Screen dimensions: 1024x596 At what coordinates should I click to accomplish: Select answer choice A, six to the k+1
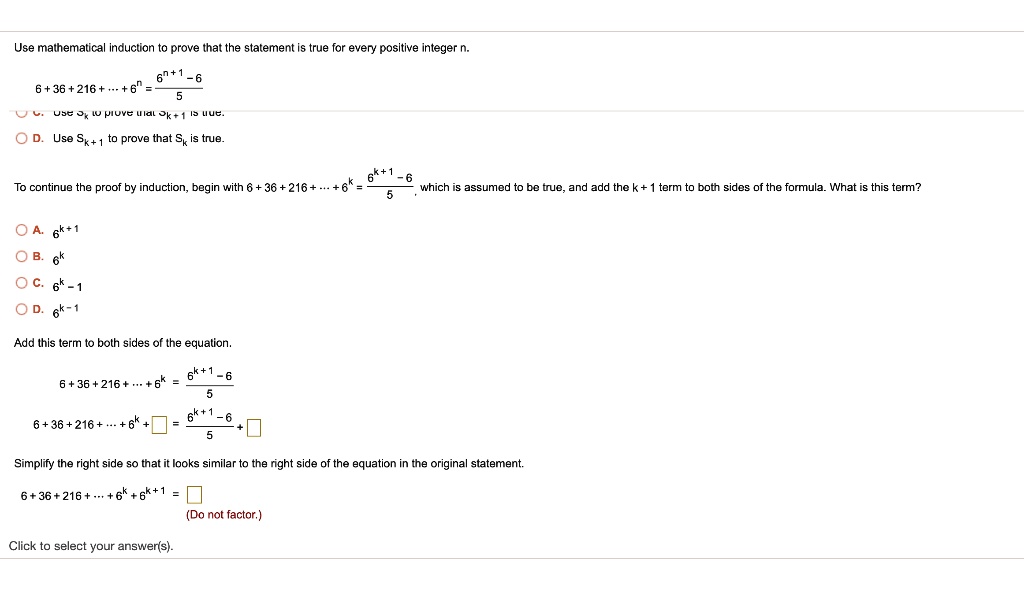(x=21, y=229)
